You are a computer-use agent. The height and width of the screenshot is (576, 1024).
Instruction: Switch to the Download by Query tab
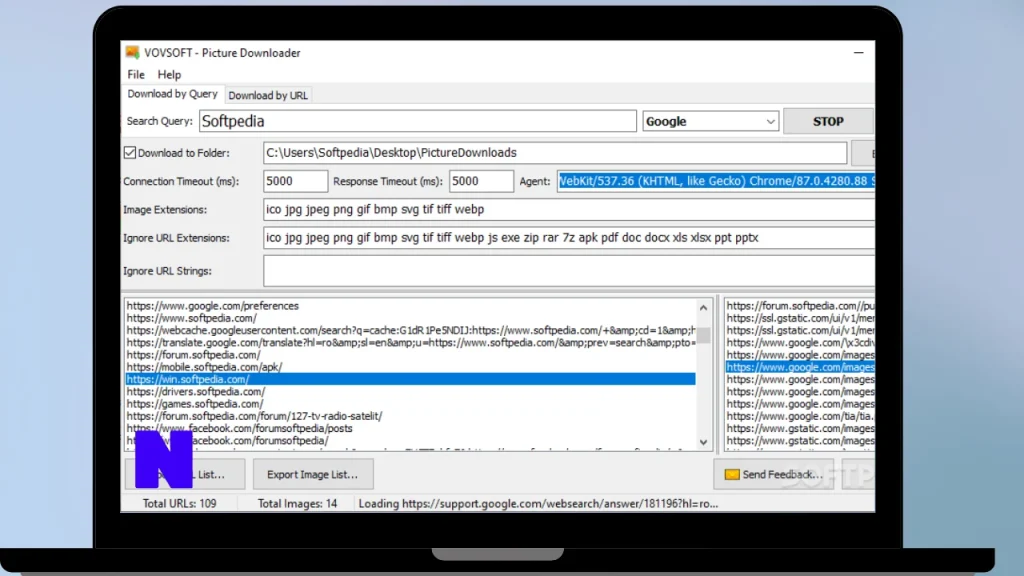(x=172, y=94)
